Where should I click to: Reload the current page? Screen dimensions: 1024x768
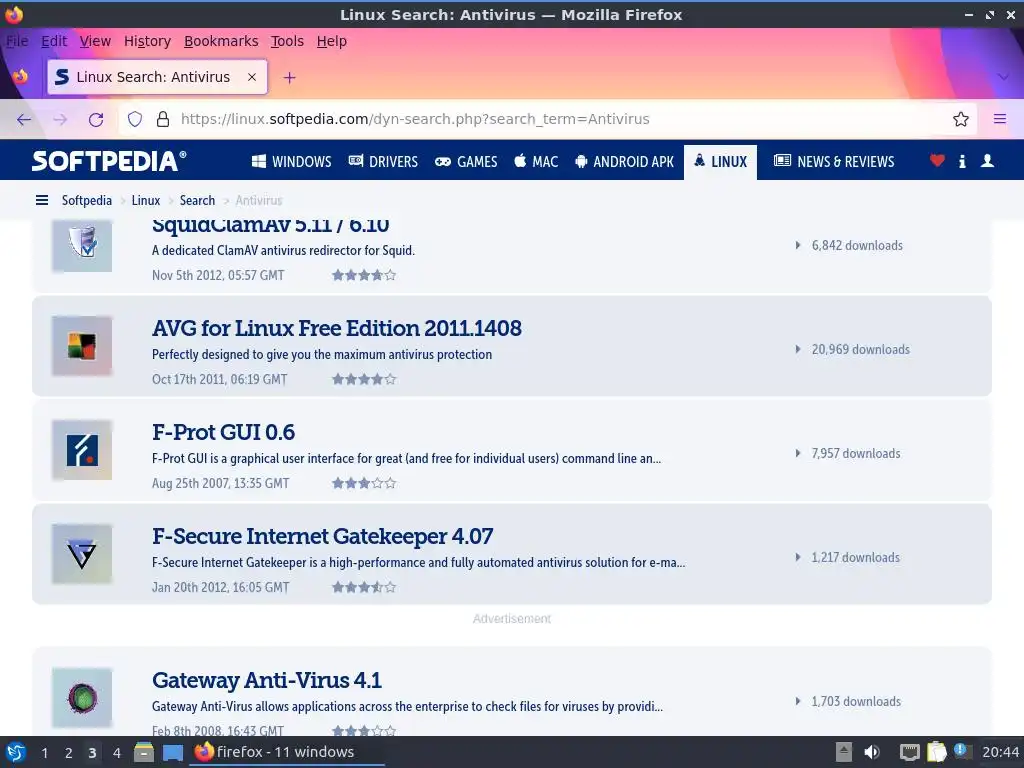click(96, 120)
